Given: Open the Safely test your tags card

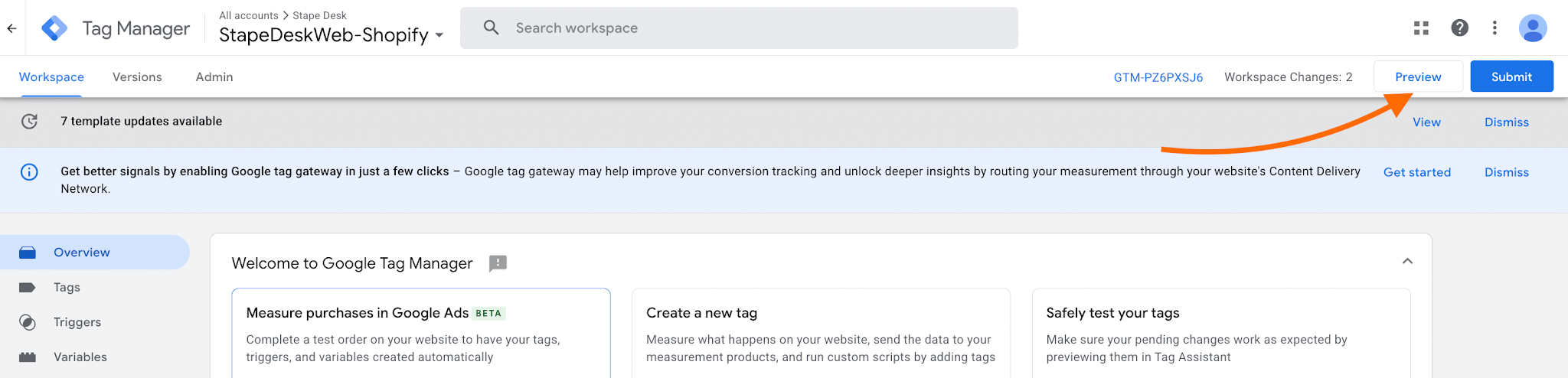Looking at the screenshot, I should (1221, 333).
